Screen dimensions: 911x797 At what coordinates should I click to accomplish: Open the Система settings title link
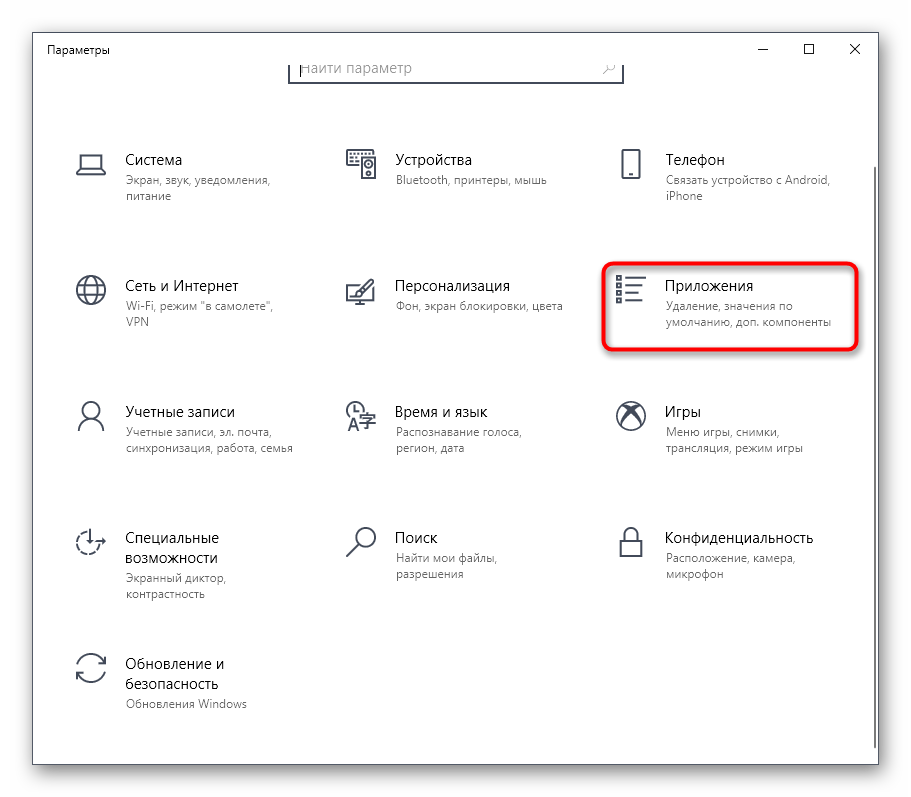pos(153,160)
